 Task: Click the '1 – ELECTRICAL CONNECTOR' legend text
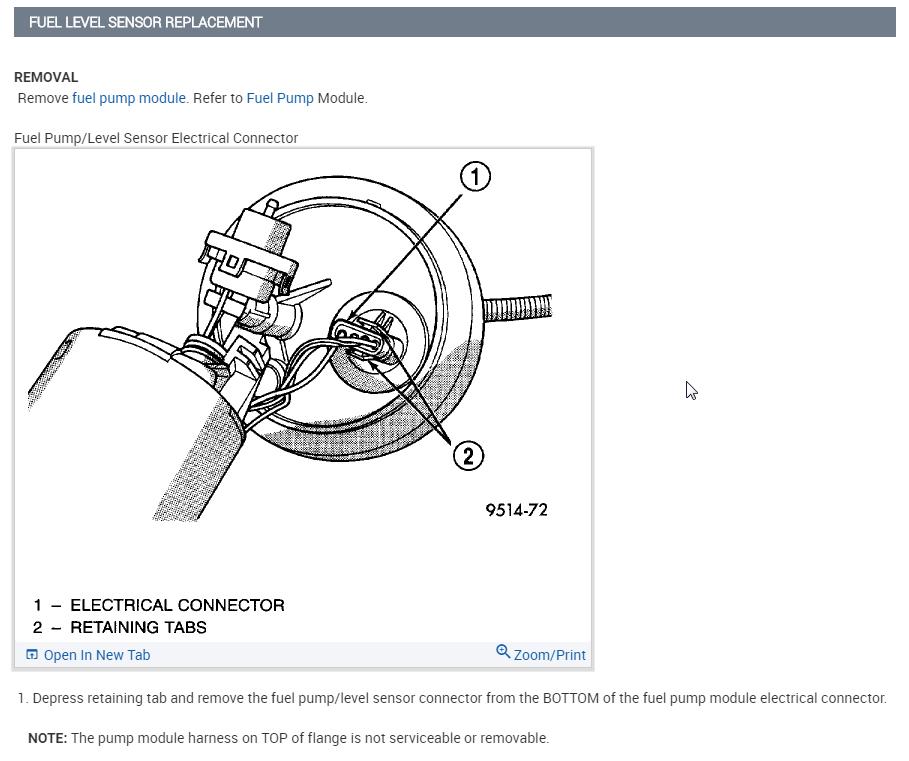(159, 605)
